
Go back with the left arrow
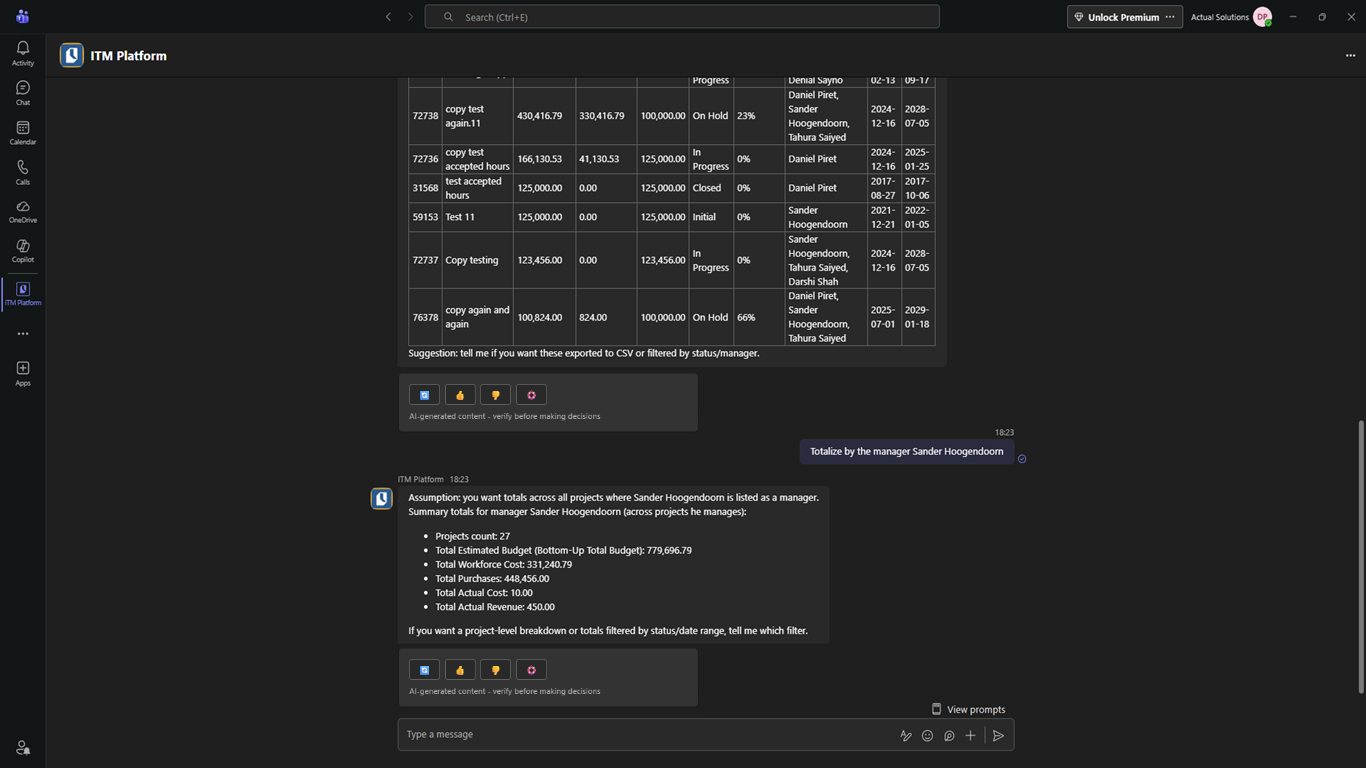[389, 17]
